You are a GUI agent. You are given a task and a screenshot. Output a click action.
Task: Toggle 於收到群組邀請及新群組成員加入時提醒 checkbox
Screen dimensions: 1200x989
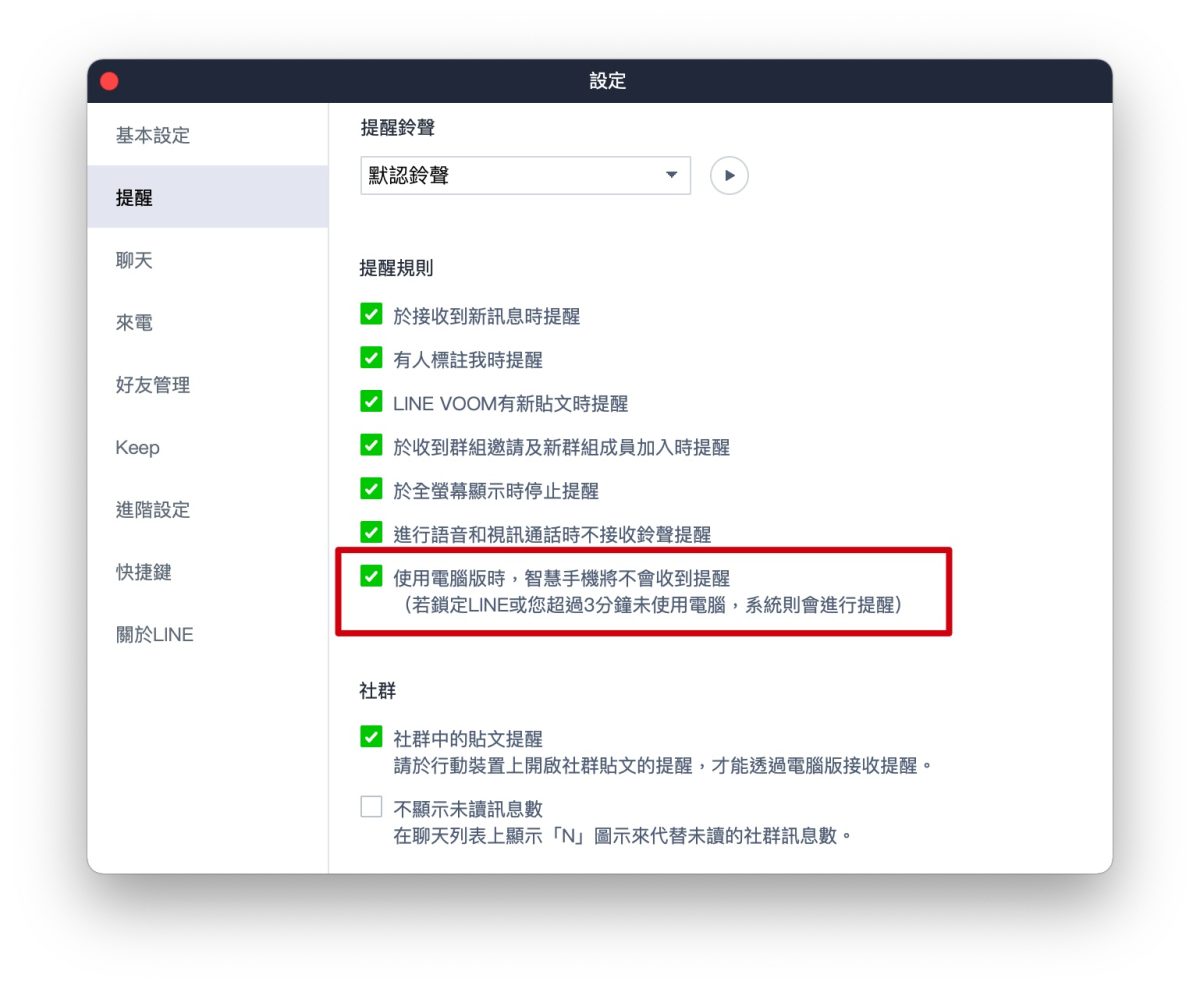(x=371, y=445)
